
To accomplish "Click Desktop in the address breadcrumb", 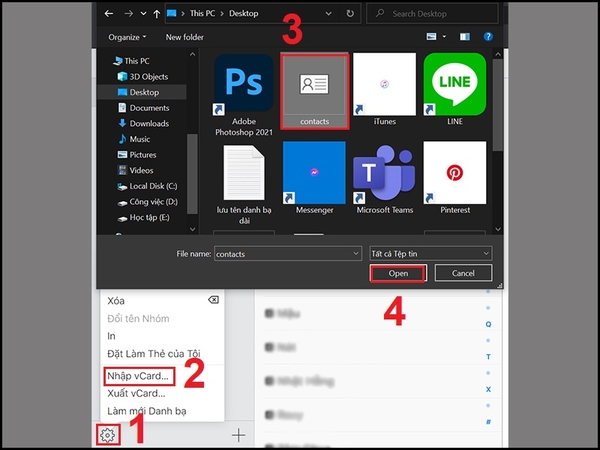I will point(244,13).
